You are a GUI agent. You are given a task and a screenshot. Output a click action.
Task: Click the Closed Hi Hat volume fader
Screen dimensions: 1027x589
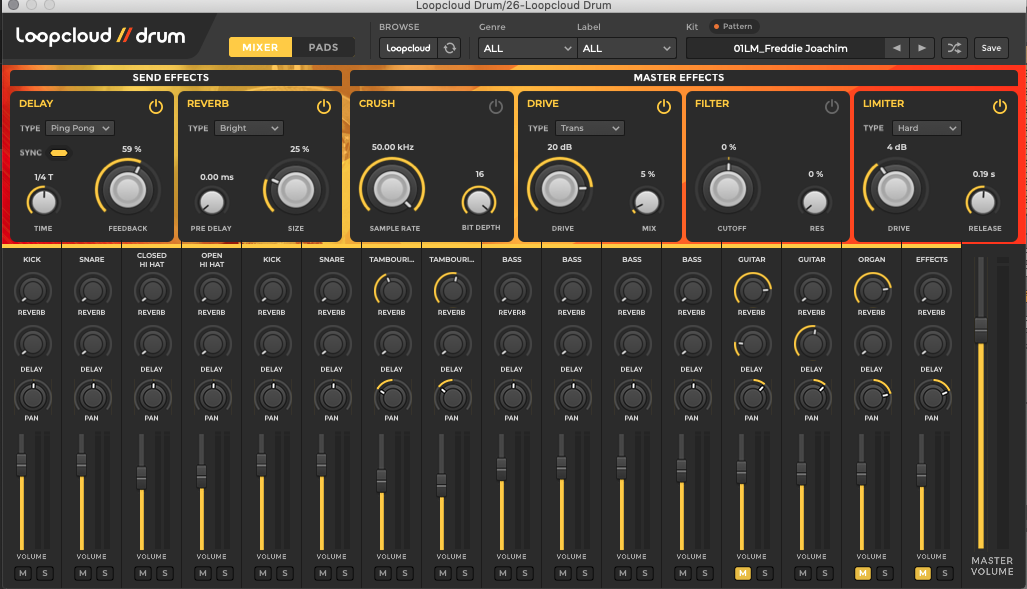[x=141, y=478]
